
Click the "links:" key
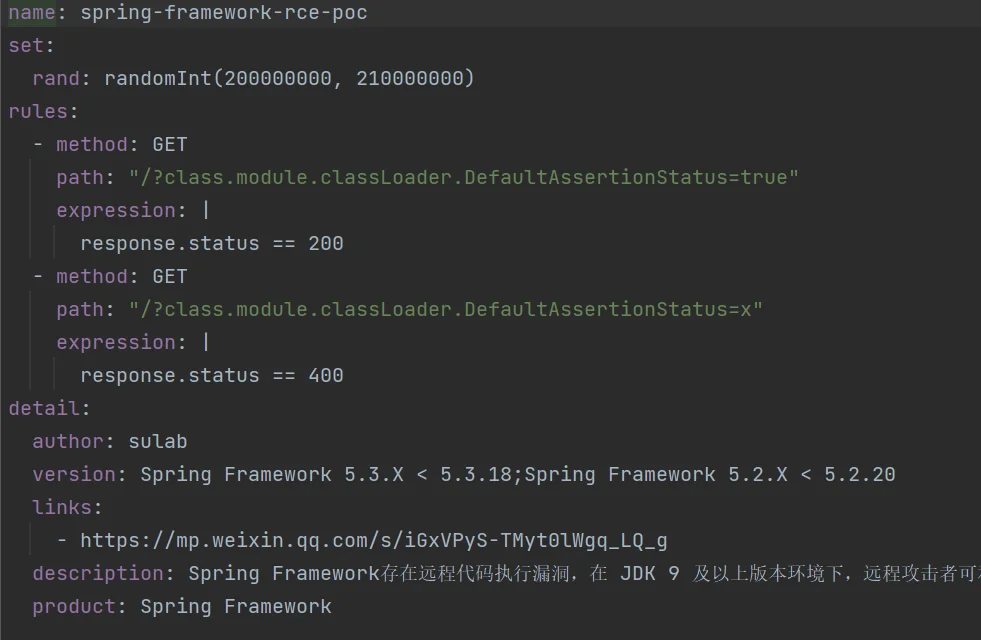tap(68, 507)
